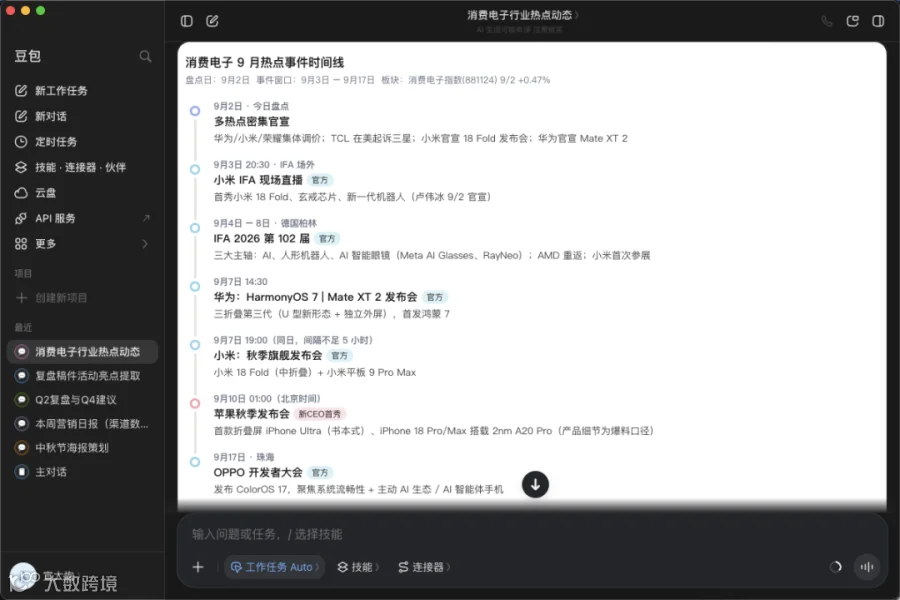Screen dimensions: 900x600
Task: Open 新对话 in the sidebar
Action: [x=83, y=116]
